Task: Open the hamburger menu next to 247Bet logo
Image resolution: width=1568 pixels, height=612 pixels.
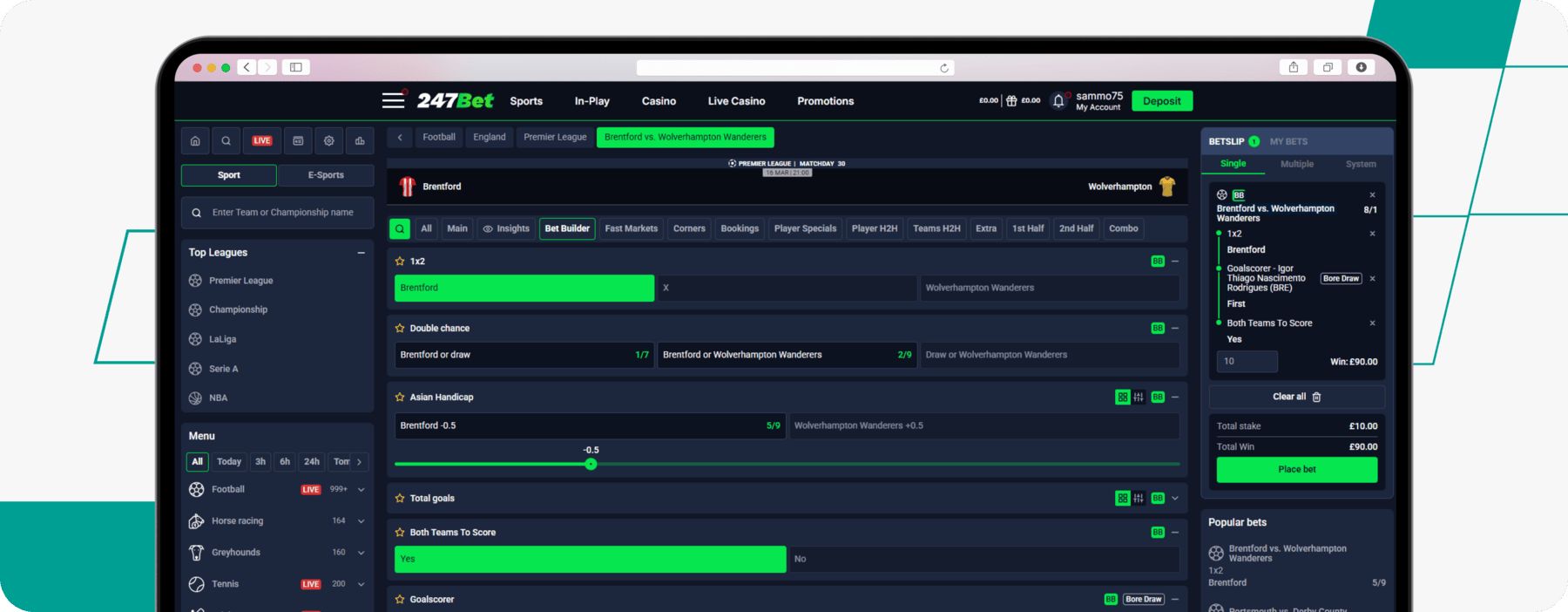Action: (393, 100)
